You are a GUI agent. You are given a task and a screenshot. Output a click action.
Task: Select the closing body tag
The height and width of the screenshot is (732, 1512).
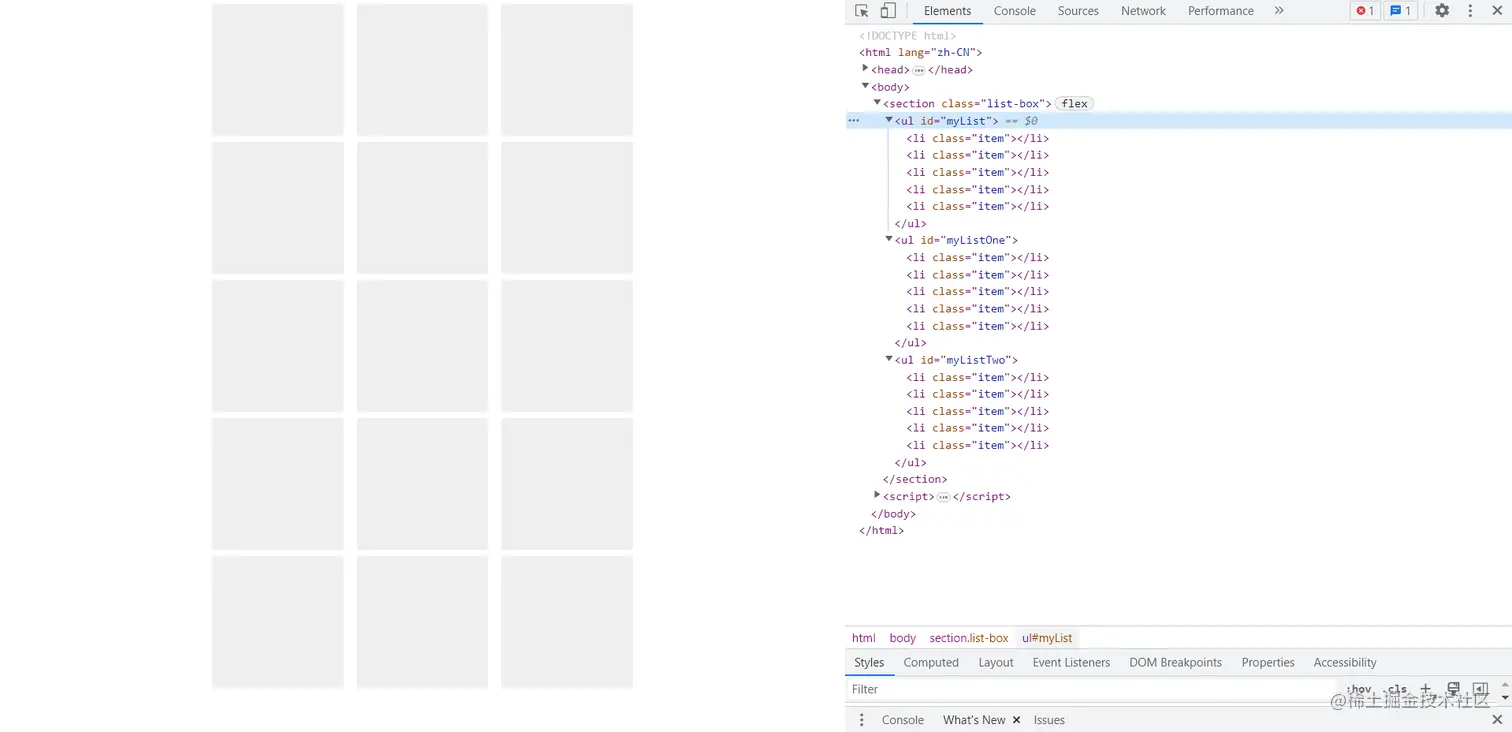(x=893, y=514)
